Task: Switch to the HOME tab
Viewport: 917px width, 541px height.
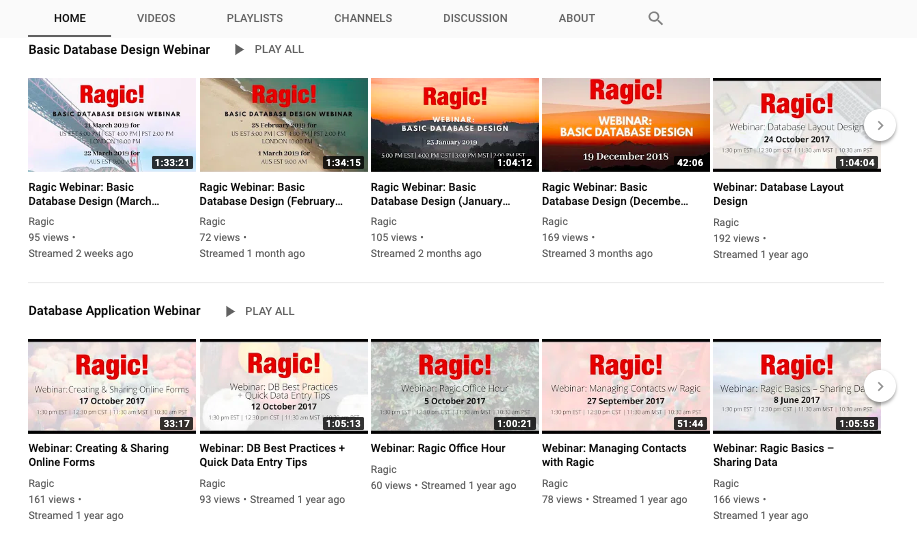Action: click(x=70, y=18)
